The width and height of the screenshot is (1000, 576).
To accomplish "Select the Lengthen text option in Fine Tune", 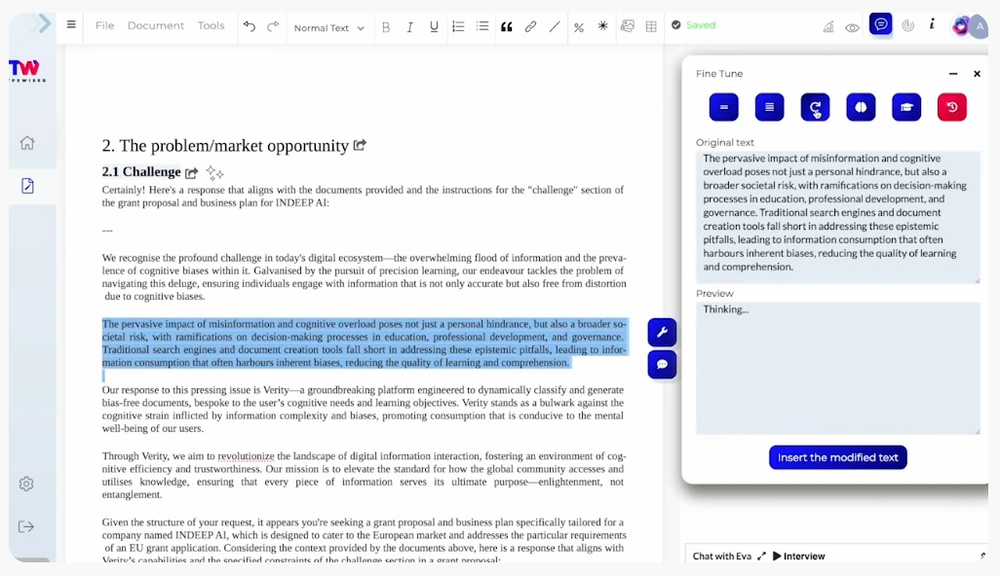I will tap(768, 106).
